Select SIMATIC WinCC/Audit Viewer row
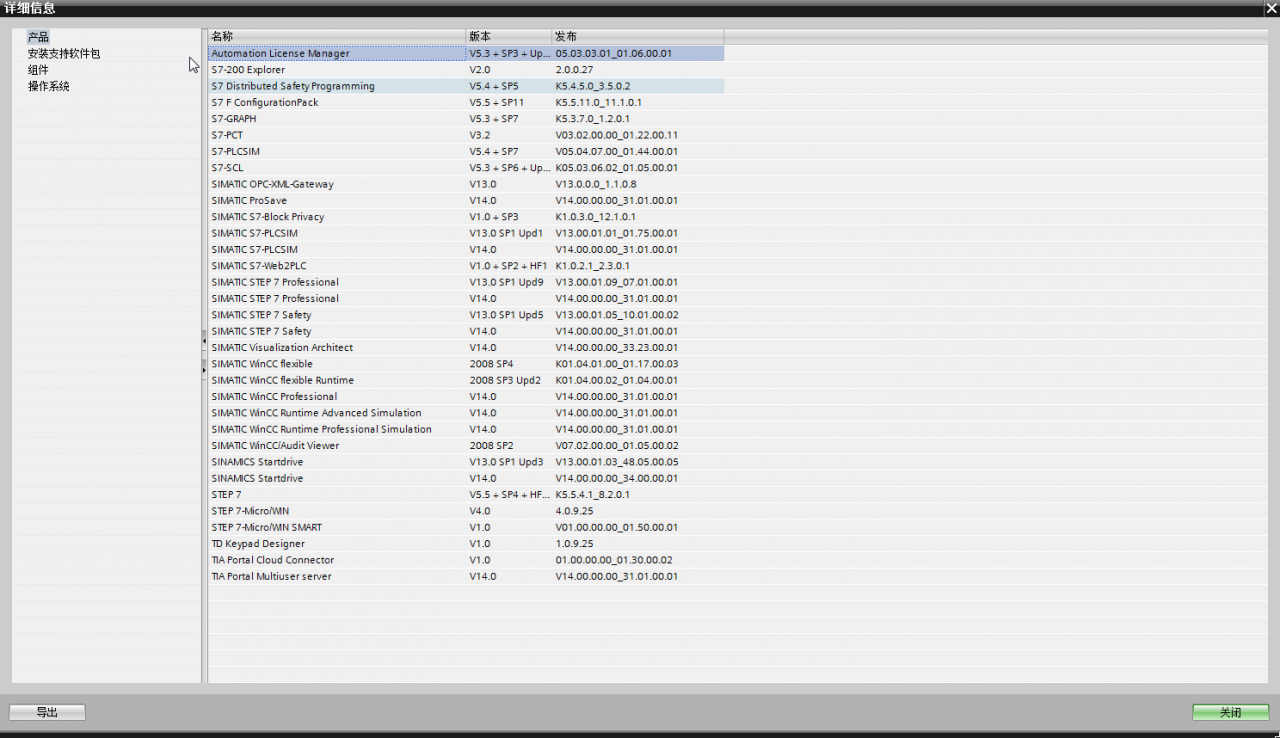The width and height of the screenshot is (1280, 738). click(x=466, y=445)
